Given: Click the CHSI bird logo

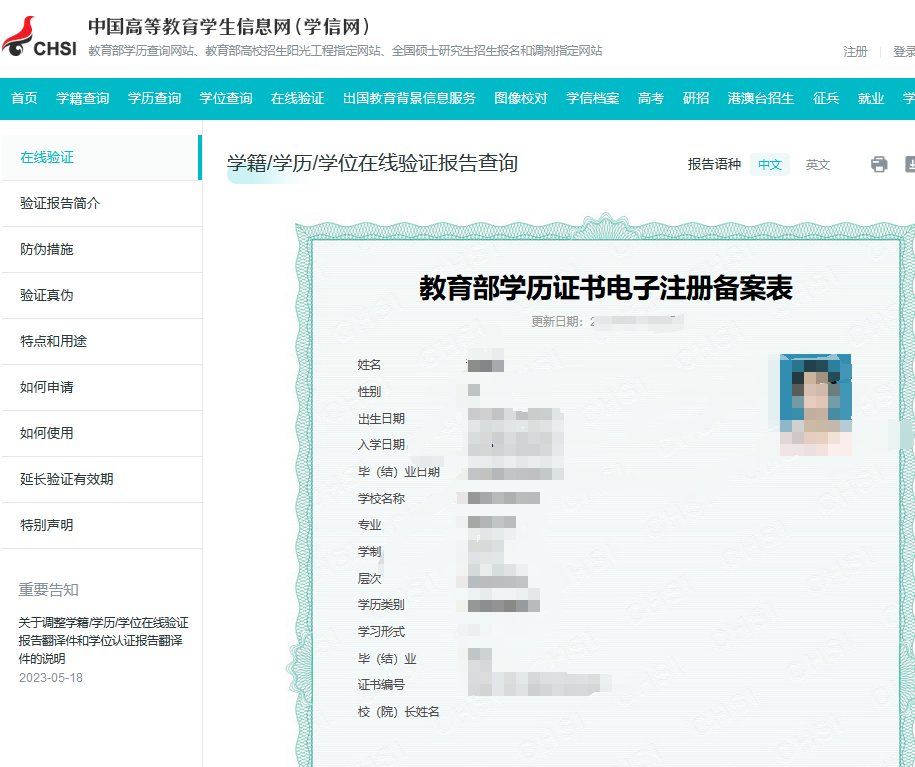Looking at the screenshot, I should point(39,37).
